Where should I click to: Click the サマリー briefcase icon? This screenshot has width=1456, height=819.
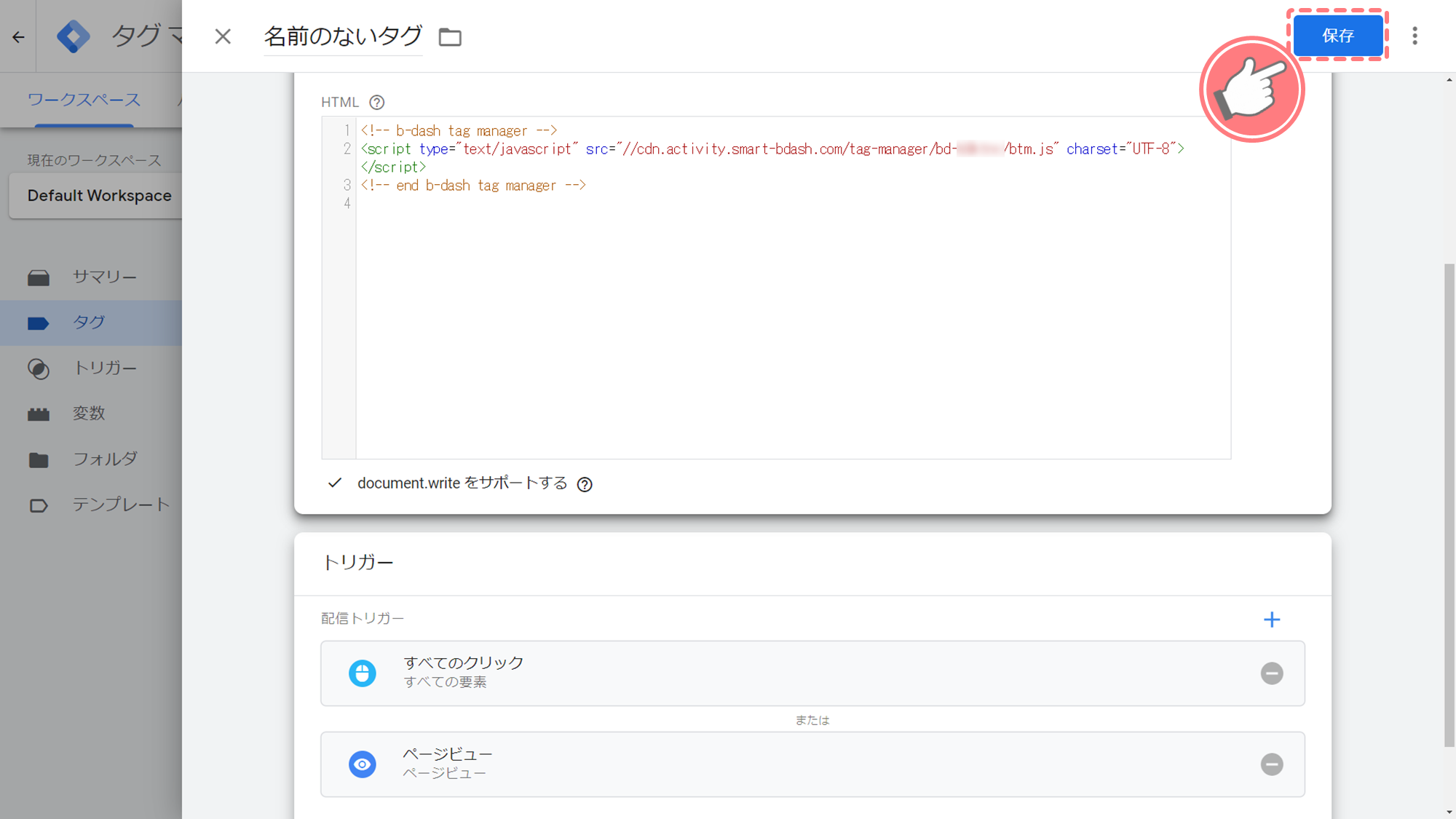pos(39,277)
